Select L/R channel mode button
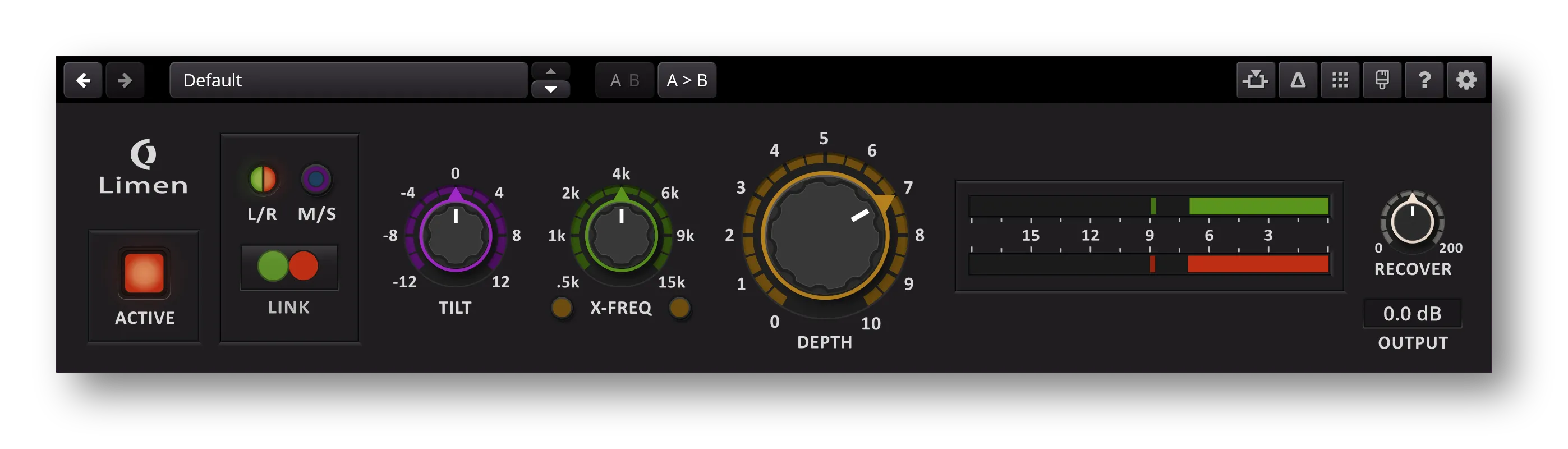The height and width of the screenshot is (449, 1568). click(263, 179)
